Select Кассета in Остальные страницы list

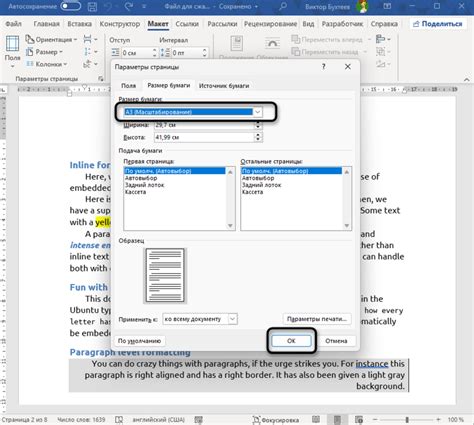point(252,192)
